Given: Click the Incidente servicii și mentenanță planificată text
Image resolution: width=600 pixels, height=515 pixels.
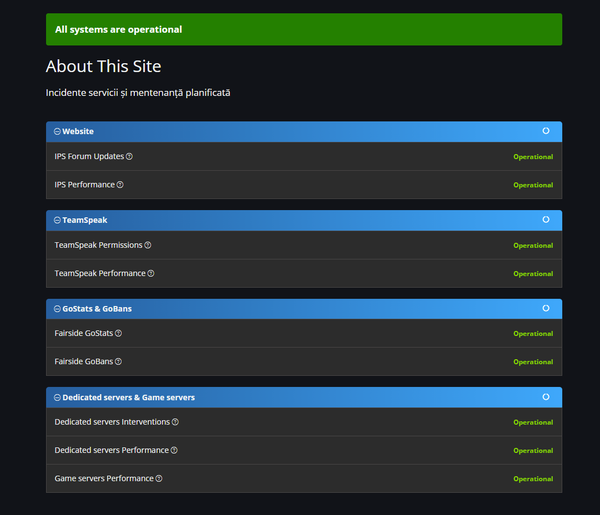Looking at the screenshot, I should 138,93.
